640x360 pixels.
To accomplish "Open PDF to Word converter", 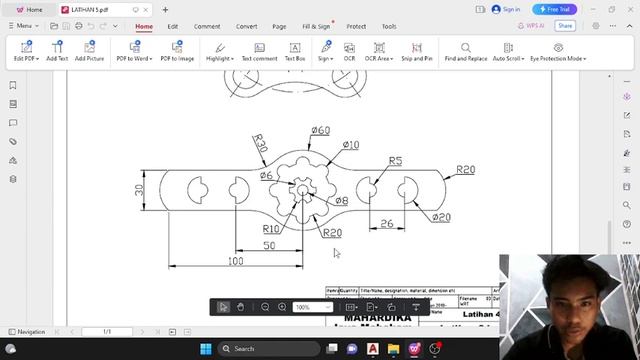I will pos(134,51).
